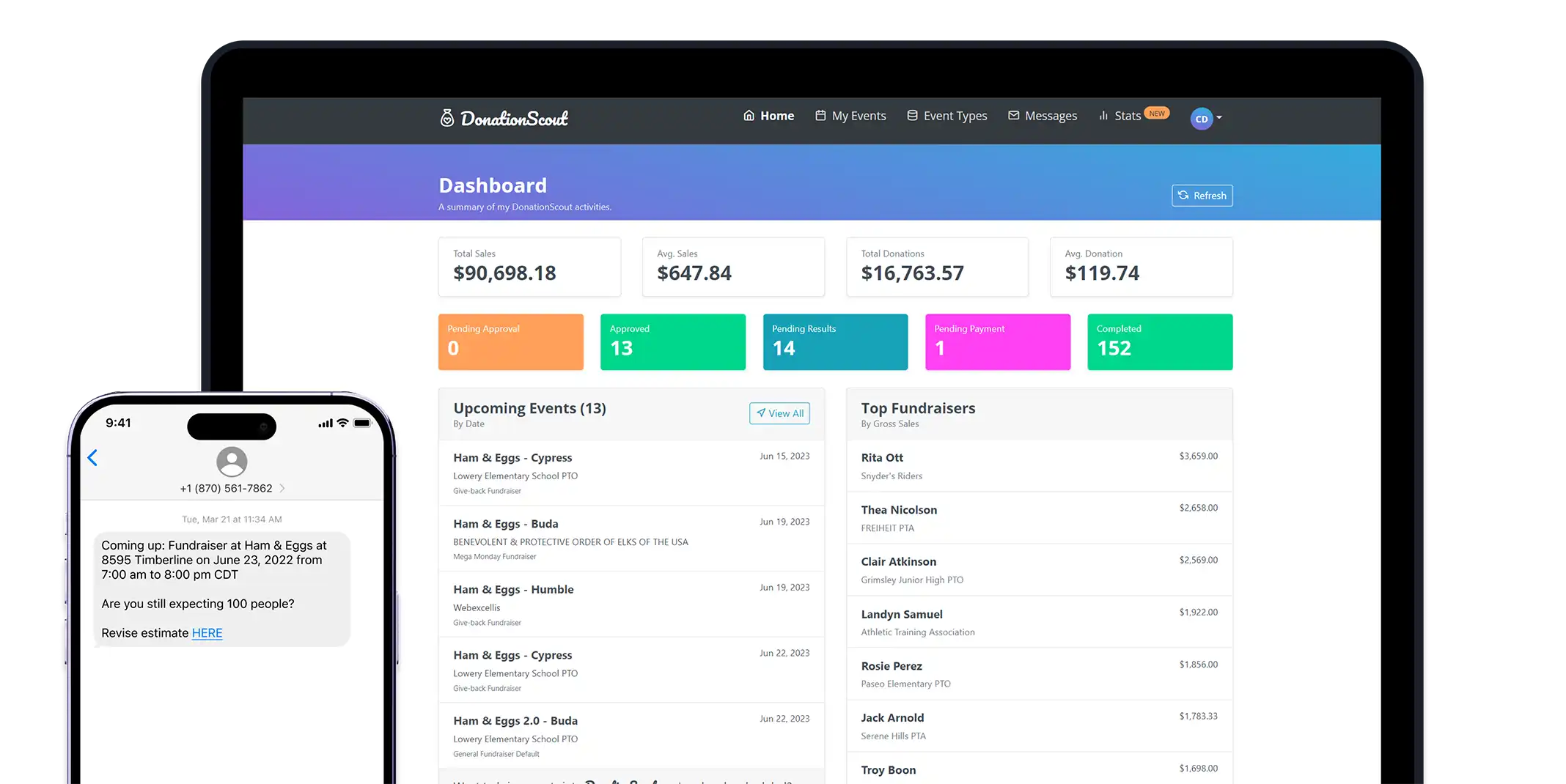Click the NEW badge beside Stats
This screenshot has width=1566, height=784.
point(1157,113)
